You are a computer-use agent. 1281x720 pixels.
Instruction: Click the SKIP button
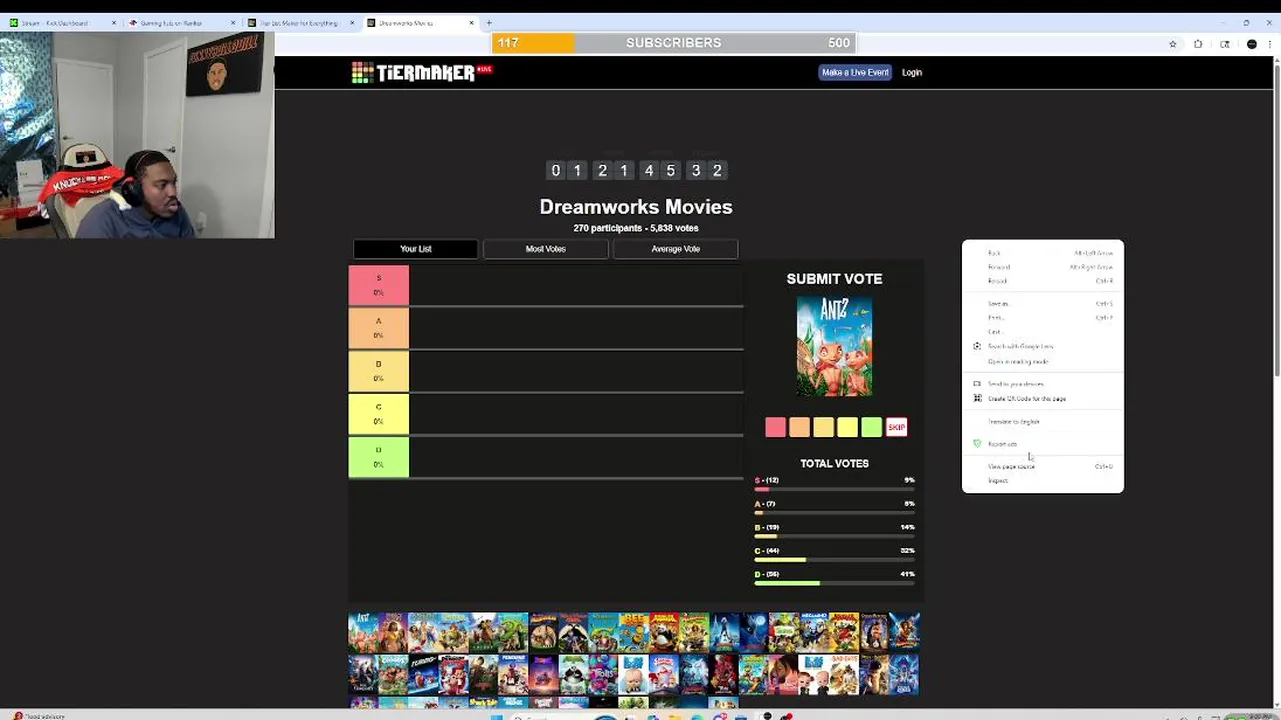pyautogui.click(x=896, y=427)
